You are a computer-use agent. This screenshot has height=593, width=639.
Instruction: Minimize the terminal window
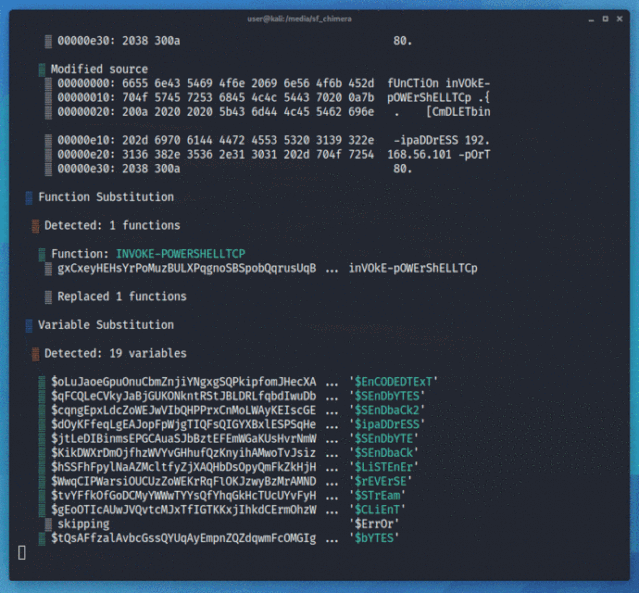coord(591,19)
